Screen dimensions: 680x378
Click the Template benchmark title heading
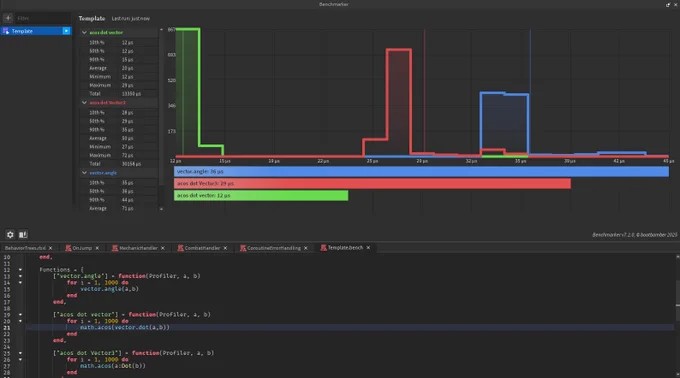click(x=92, y=18)
